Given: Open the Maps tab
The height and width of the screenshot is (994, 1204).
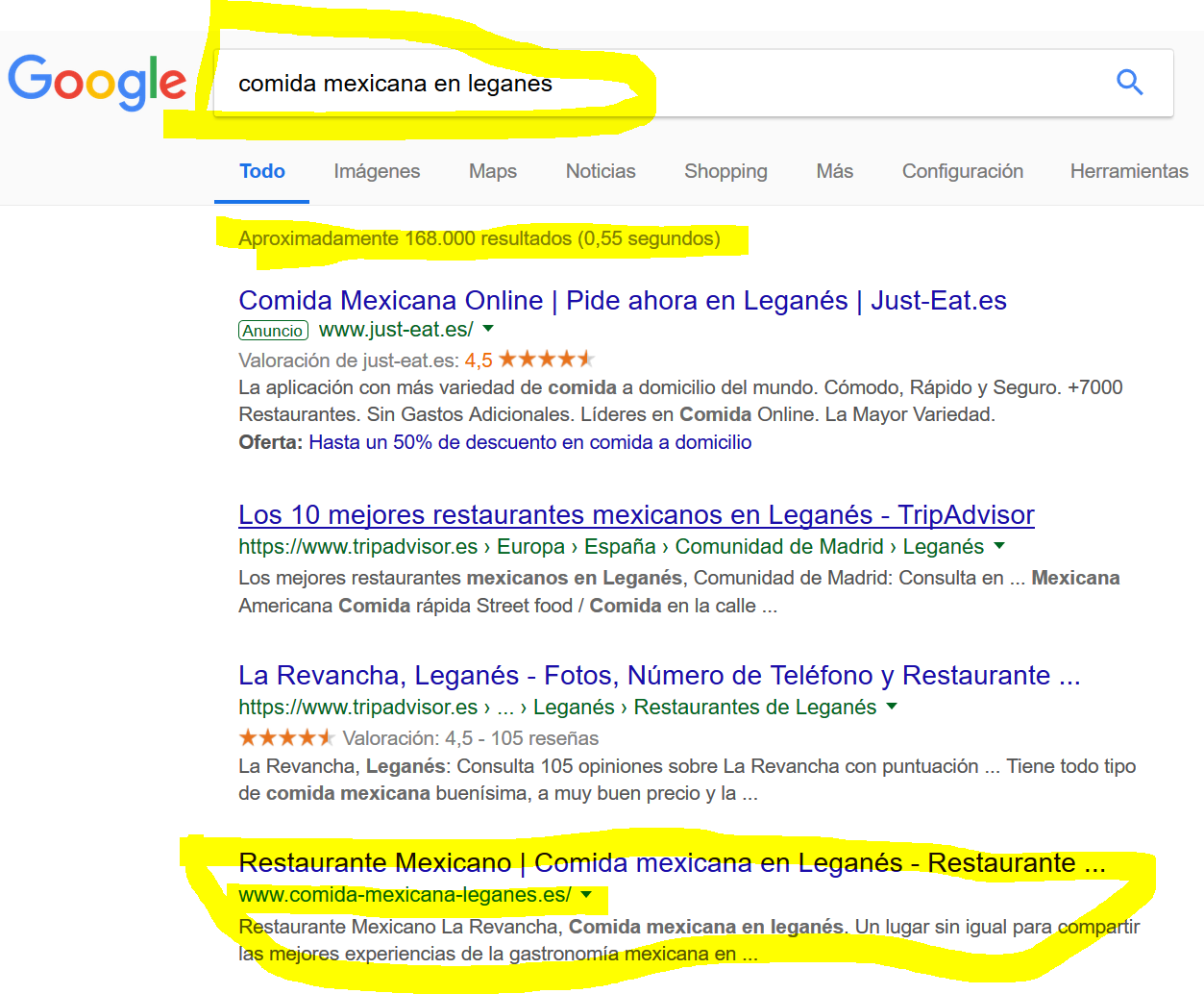Looking at the screenshot, I should (x=493, y=171).
